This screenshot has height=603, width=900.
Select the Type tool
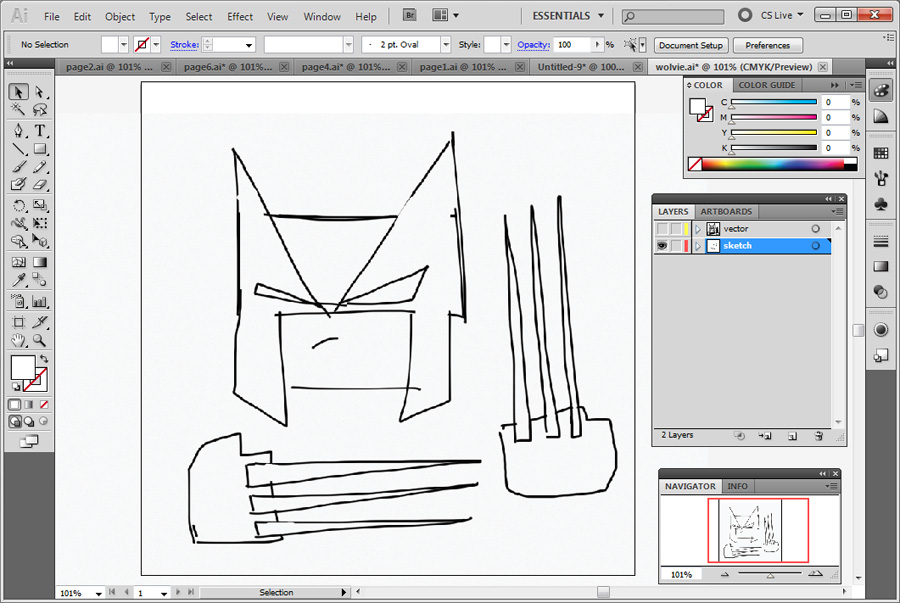click(x=40, y=130)
